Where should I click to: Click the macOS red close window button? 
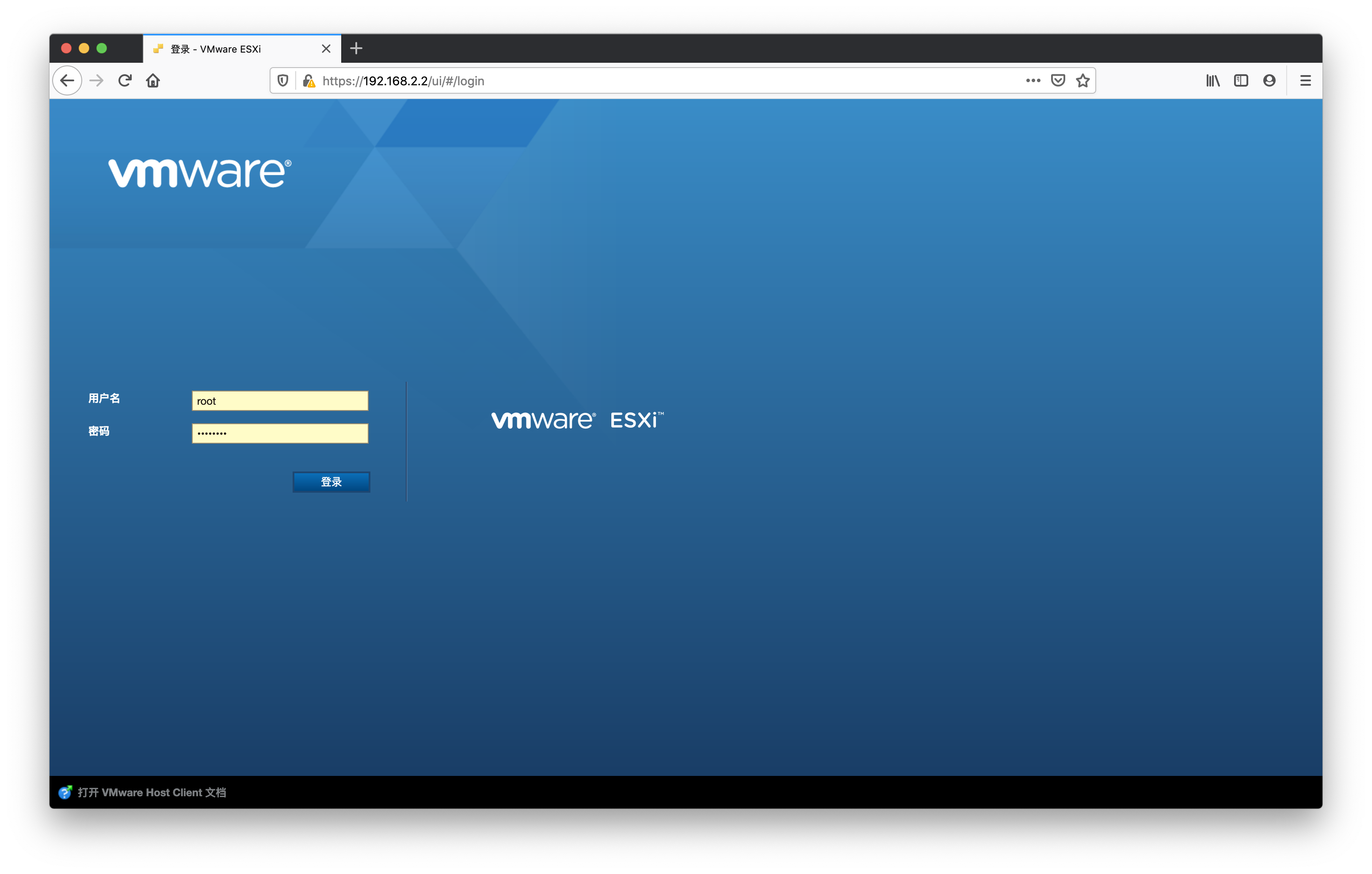click(66, 49)
